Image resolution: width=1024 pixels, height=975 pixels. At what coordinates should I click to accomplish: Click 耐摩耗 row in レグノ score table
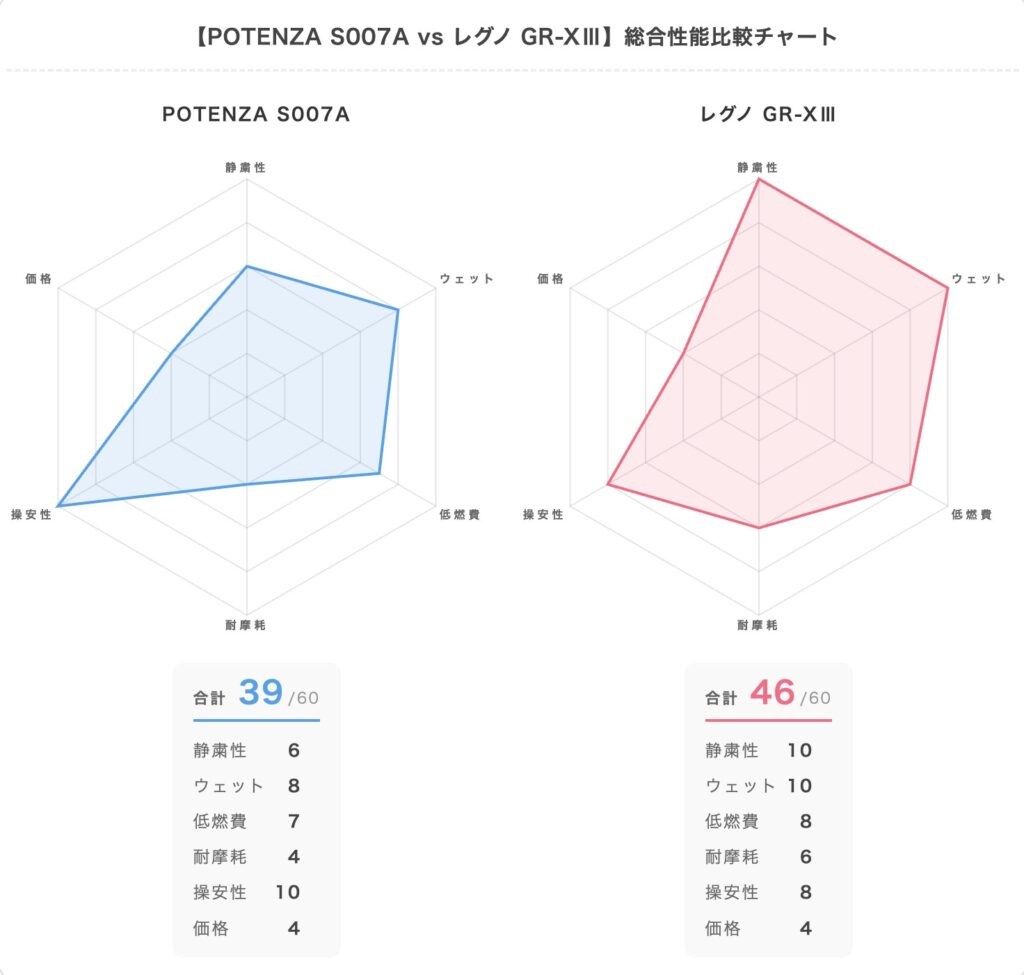[x=759, y=857]
